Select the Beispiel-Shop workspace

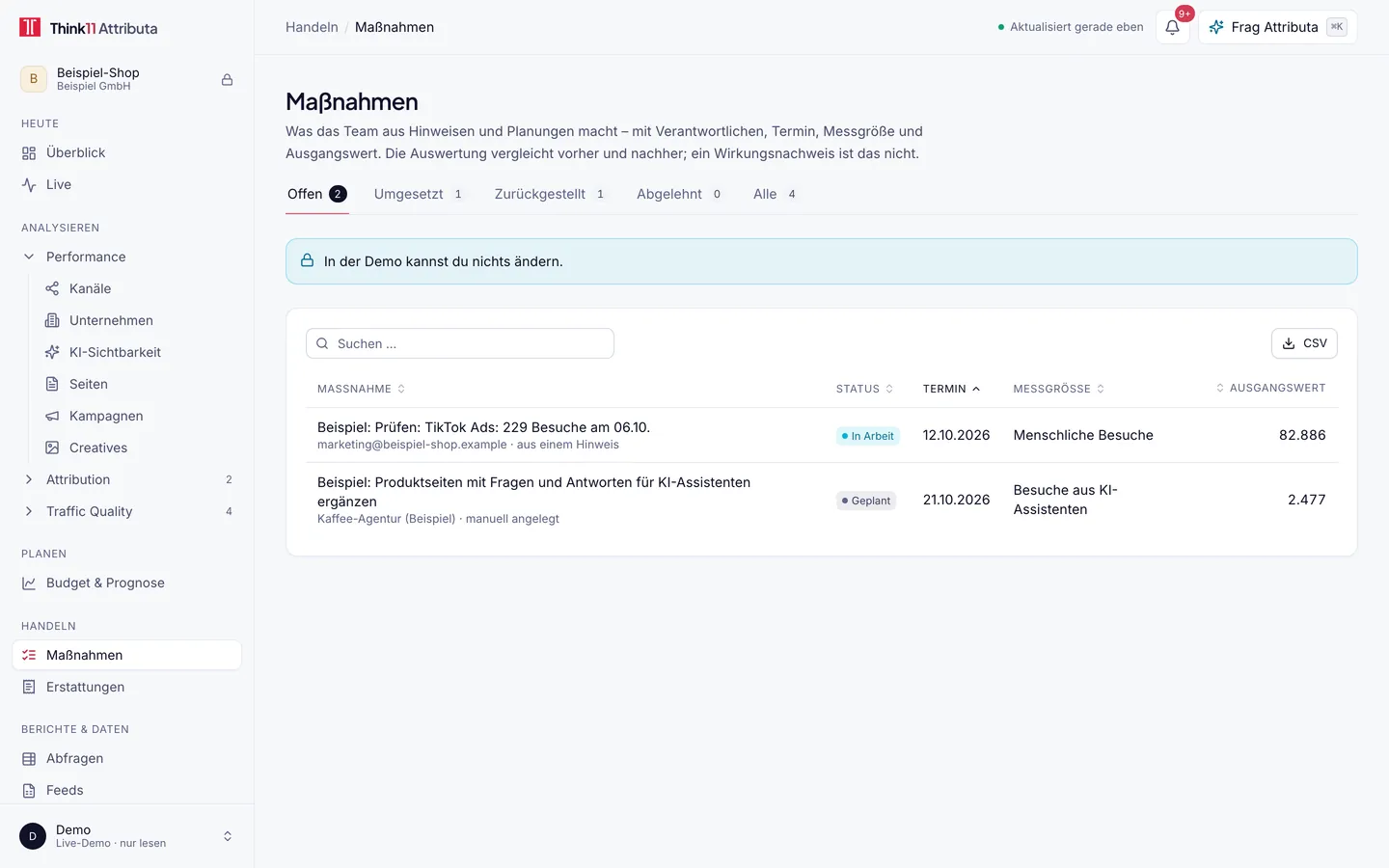(127, 79)
